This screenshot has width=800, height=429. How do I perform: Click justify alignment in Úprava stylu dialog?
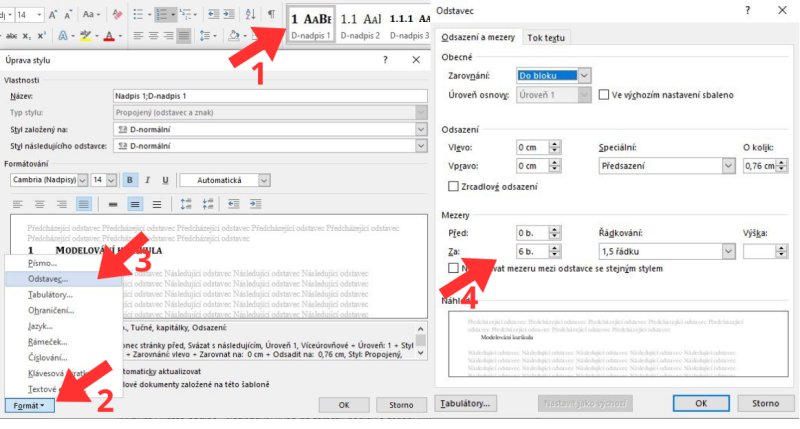point(84,205)
